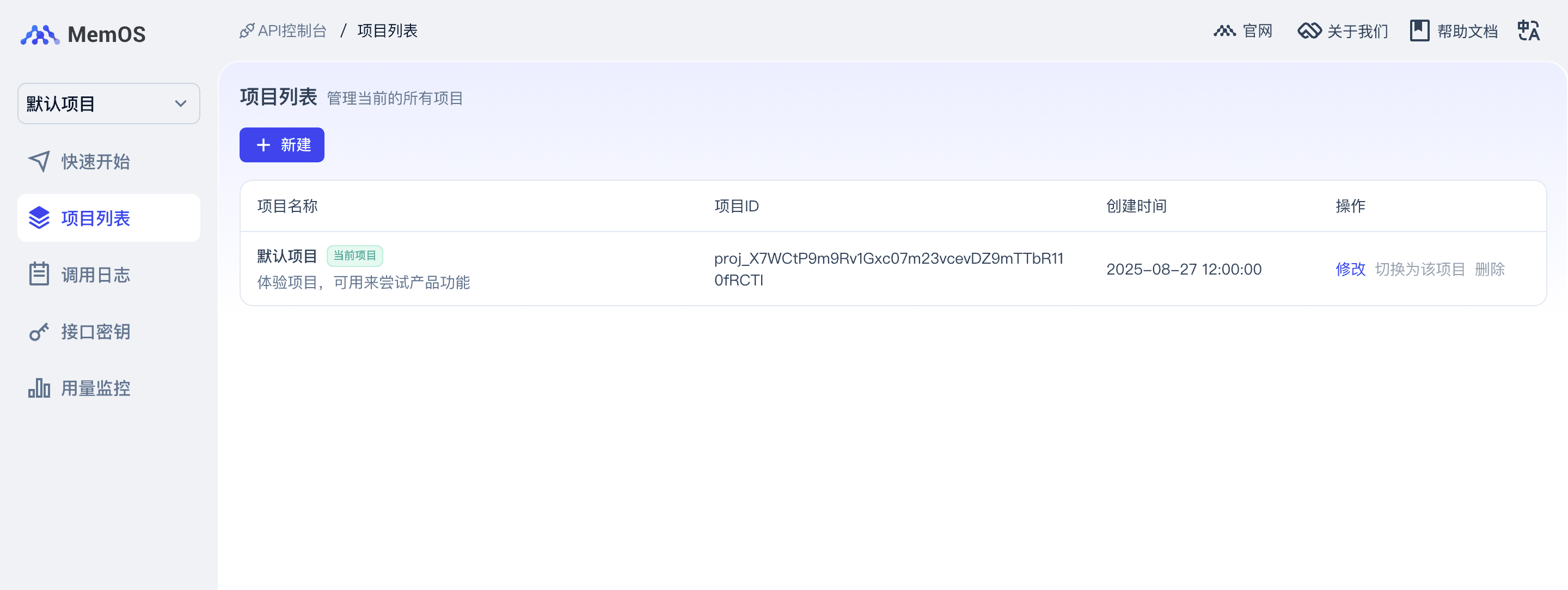Click the 当前项目 green tag badge
1568x590 pixels.
point(354,256)
